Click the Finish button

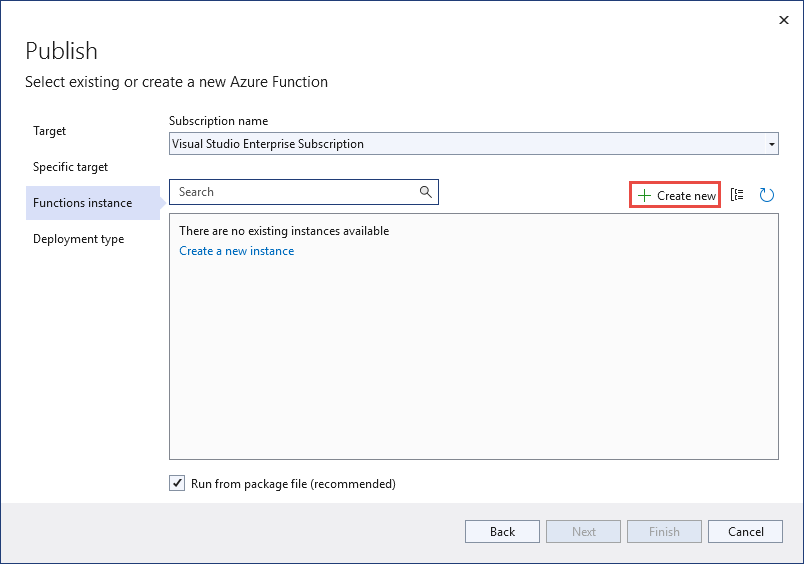click(x=664, y=532)
